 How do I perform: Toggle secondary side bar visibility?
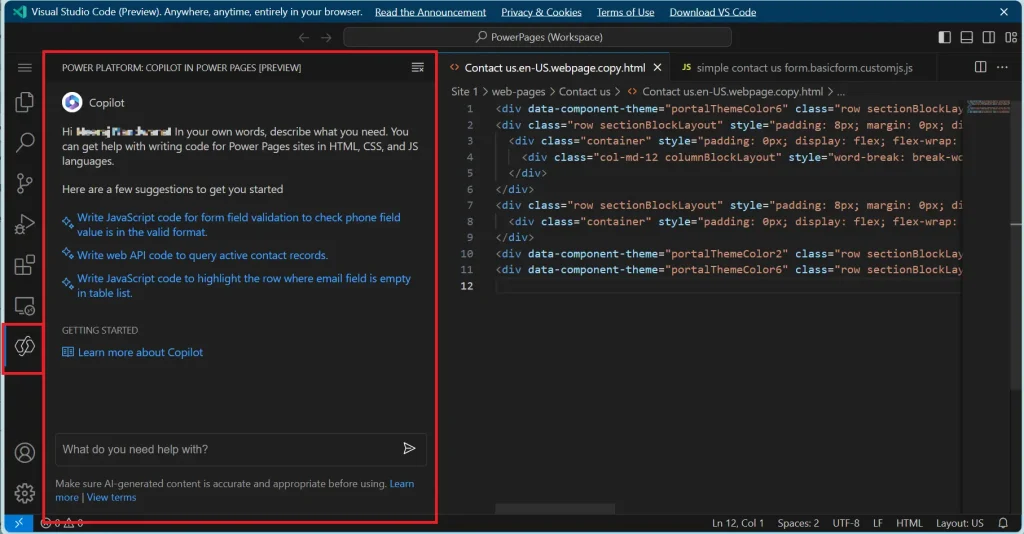point(989,38)
